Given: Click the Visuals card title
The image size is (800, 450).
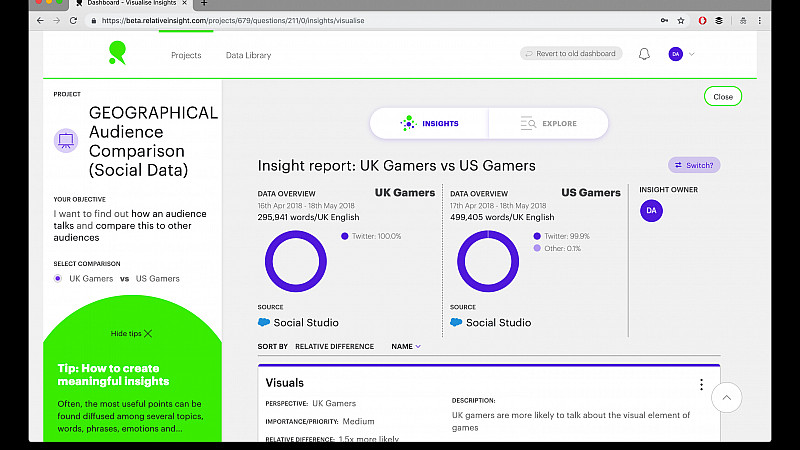Looking at the screenshot, I should 285,383.
